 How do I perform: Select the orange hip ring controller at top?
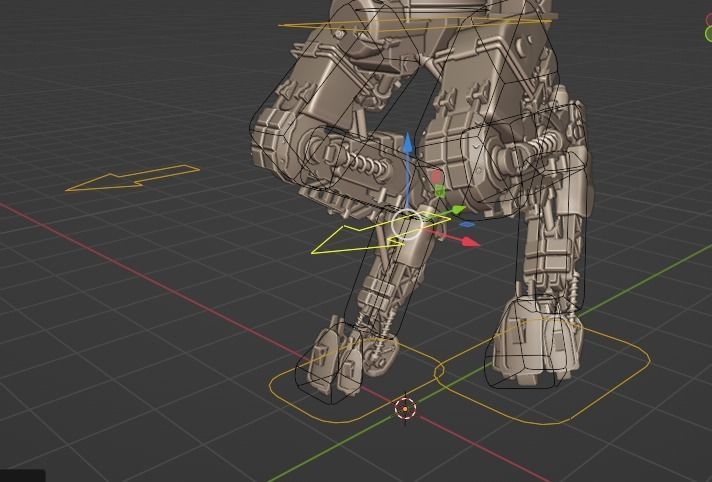(414, 23)
